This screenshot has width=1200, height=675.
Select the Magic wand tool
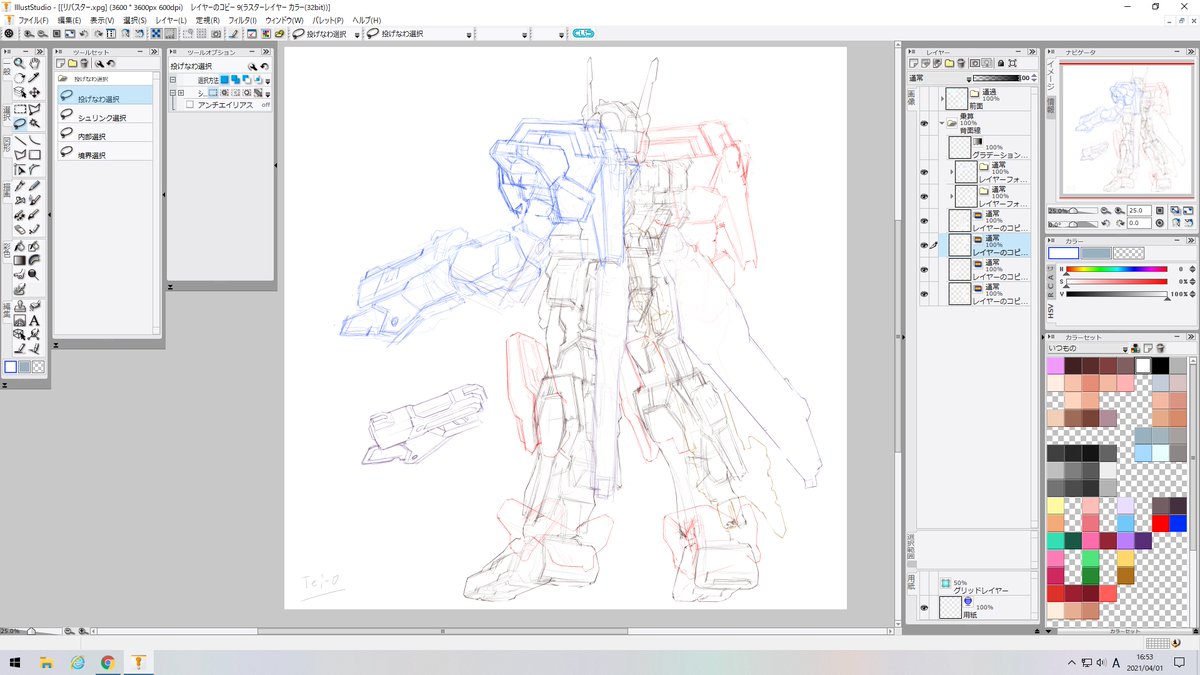point(34,121)
